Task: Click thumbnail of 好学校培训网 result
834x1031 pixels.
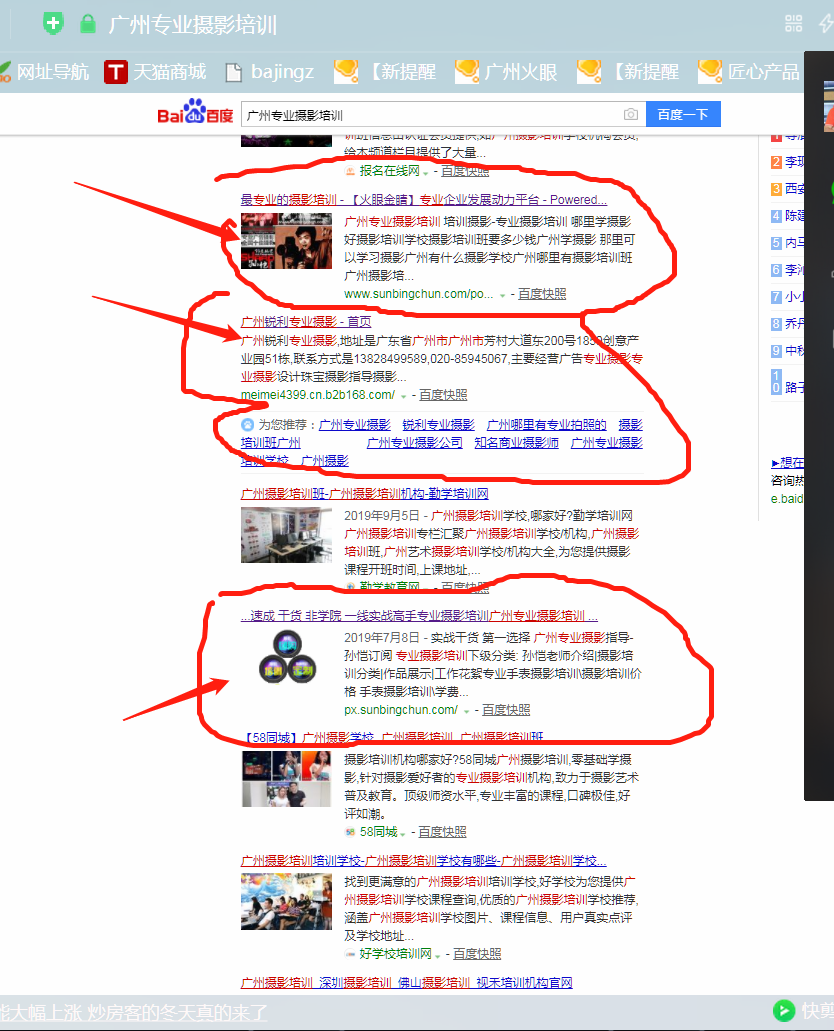Action: coord(286,901)
